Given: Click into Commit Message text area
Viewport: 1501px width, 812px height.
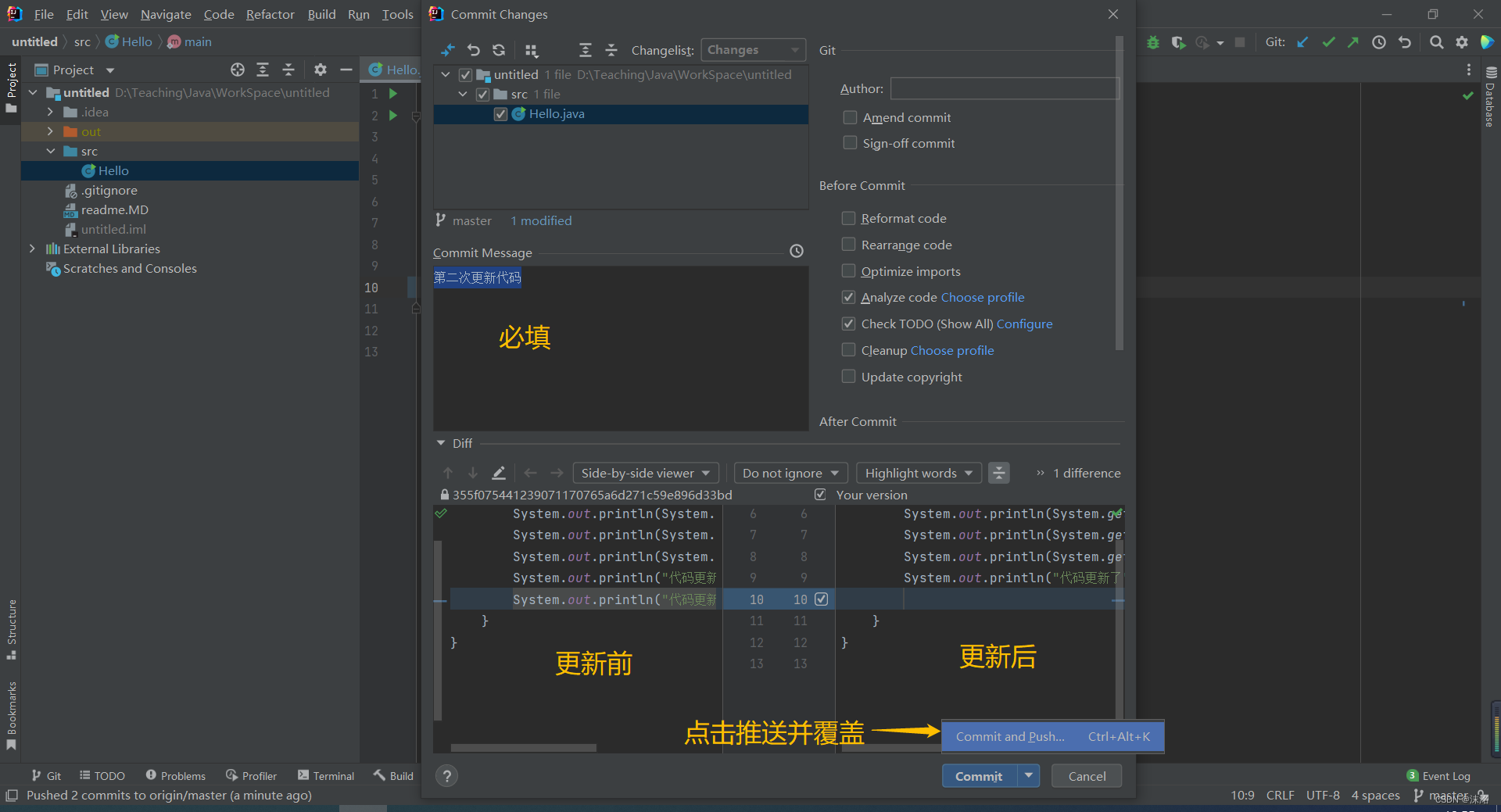Looking at the screenshot, I should [x=621, y=349].
